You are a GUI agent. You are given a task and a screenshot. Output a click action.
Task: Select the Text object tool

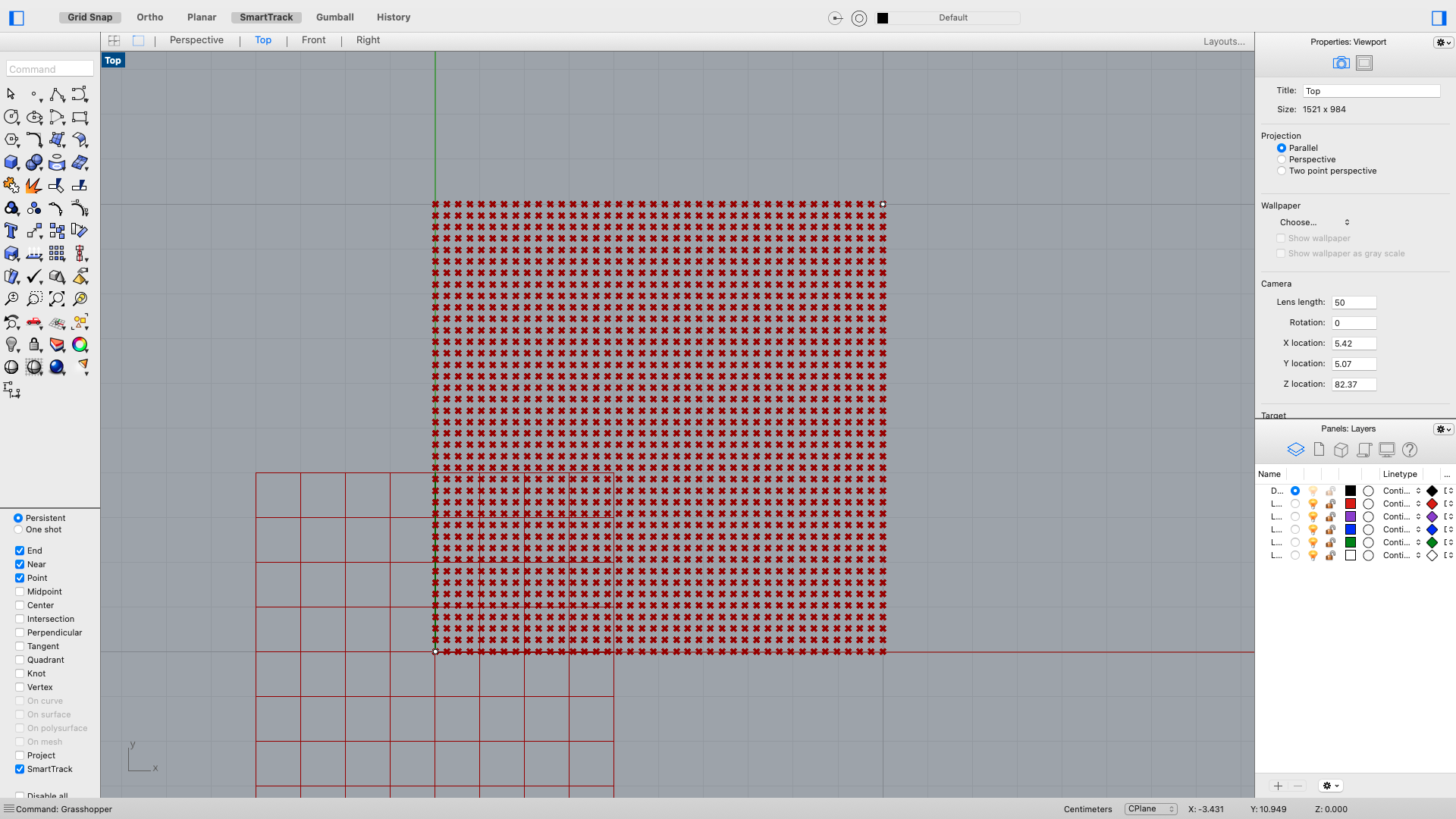click(11, 231)
